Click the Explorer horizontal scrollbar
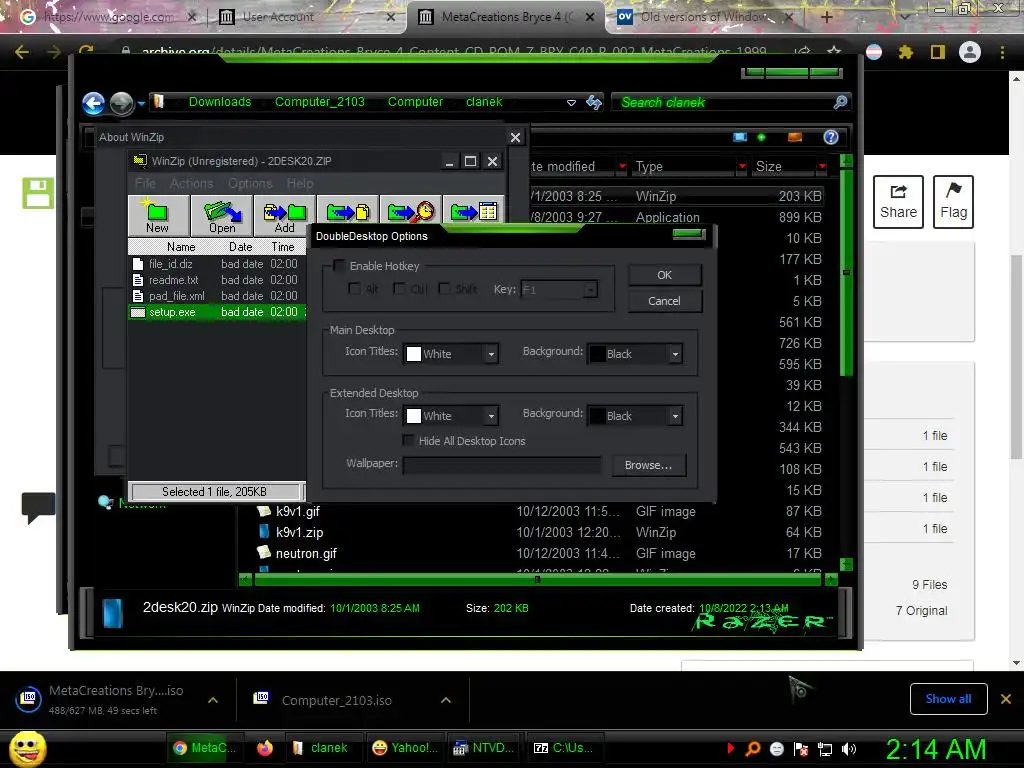 [x=537, y=579]
